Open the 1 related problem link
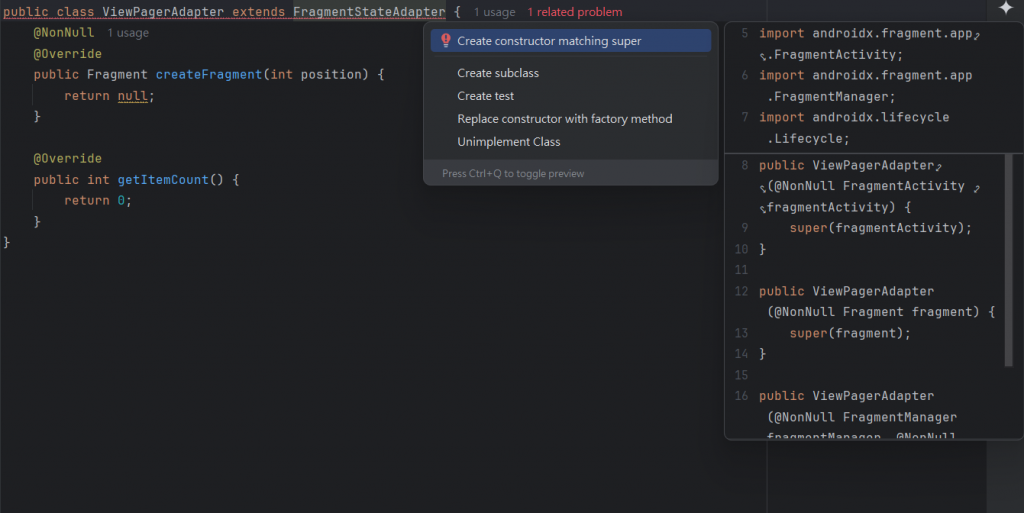Image resolution: width=1024 pixels, height=513 pixels. click(x=574, y=12)
